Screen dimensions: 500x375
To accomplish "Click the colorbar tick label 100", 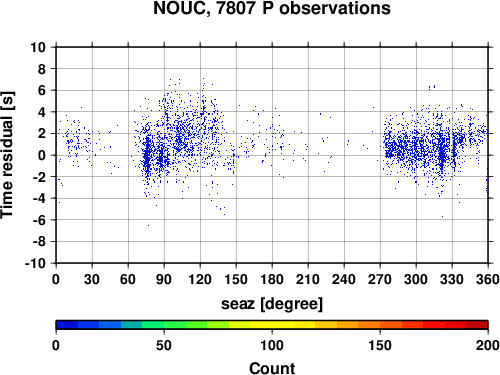I will pos(272,346).
